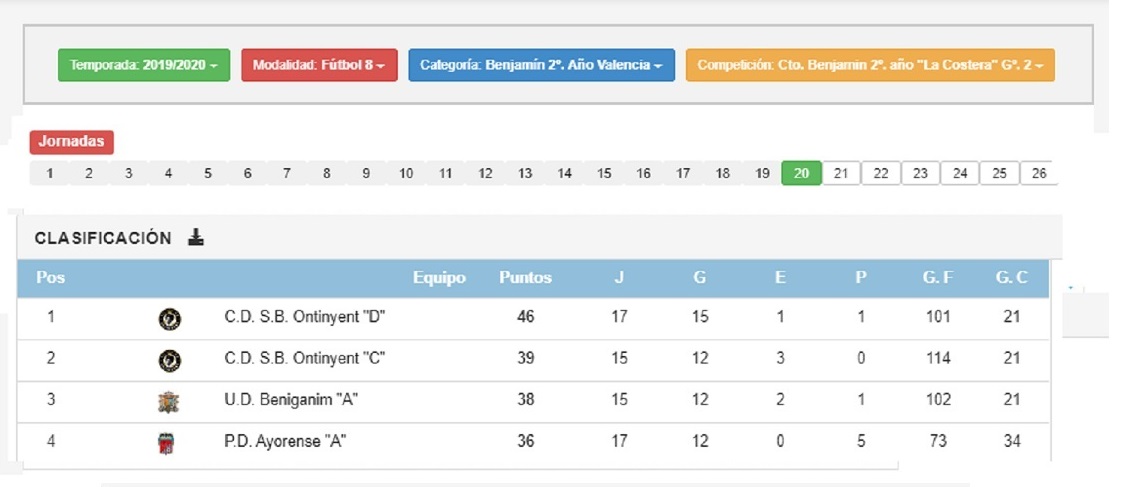Click the Puntos column header
The width and height of the screenshot is (1134, 487).
[525, 278]
